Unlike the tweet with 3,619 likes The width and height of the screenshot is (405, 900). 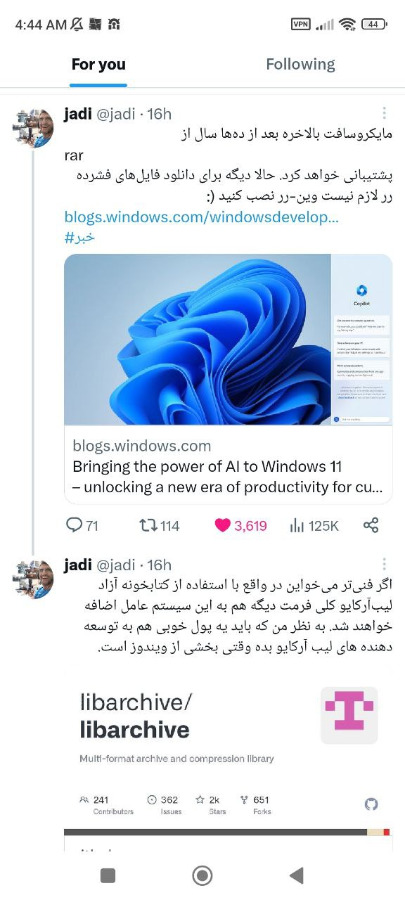241,525
